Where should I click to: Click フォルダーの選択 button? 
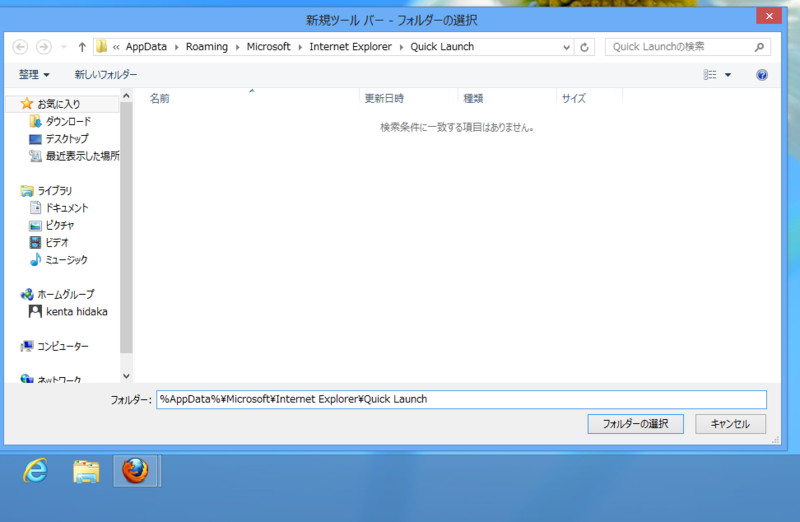click(x=635, y=424)
